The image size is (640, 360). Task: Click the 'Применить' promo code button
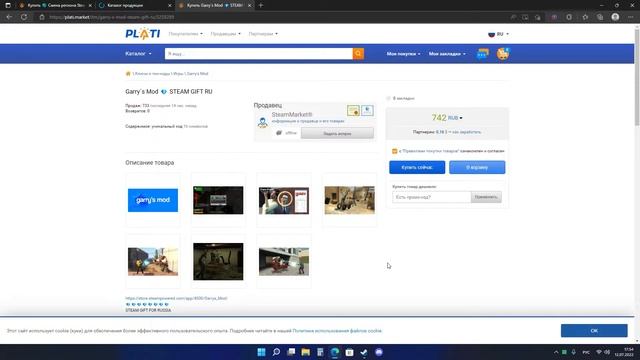tap(486, 197)
